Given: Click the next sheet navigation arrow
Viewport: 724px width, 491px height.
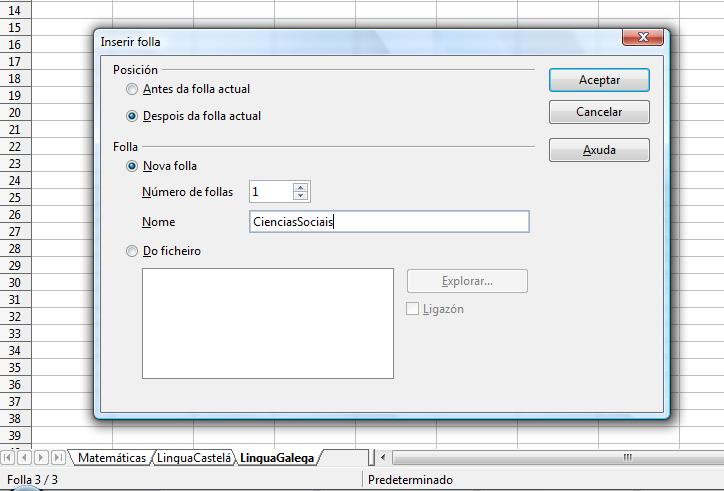Looking at the screenshot, I should coord(41,458).
